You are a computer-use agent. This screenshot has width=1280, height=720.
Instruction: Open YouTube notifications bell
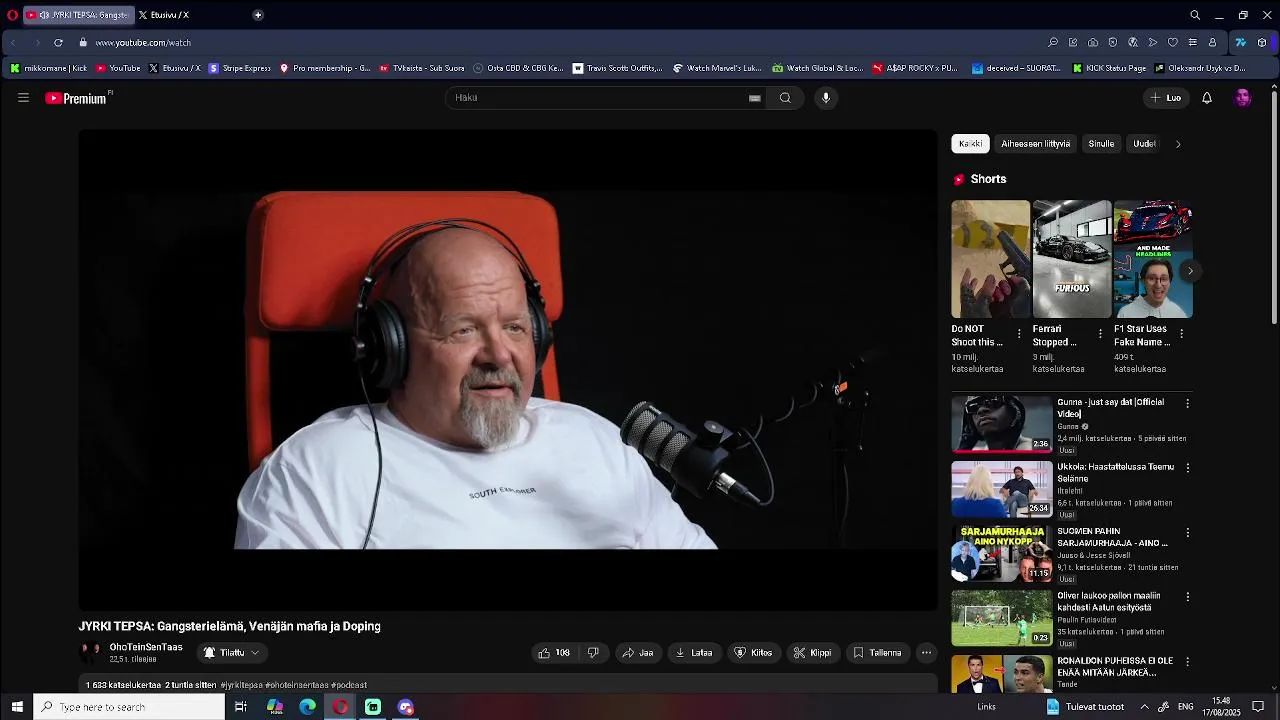[x=1207, y=98]
